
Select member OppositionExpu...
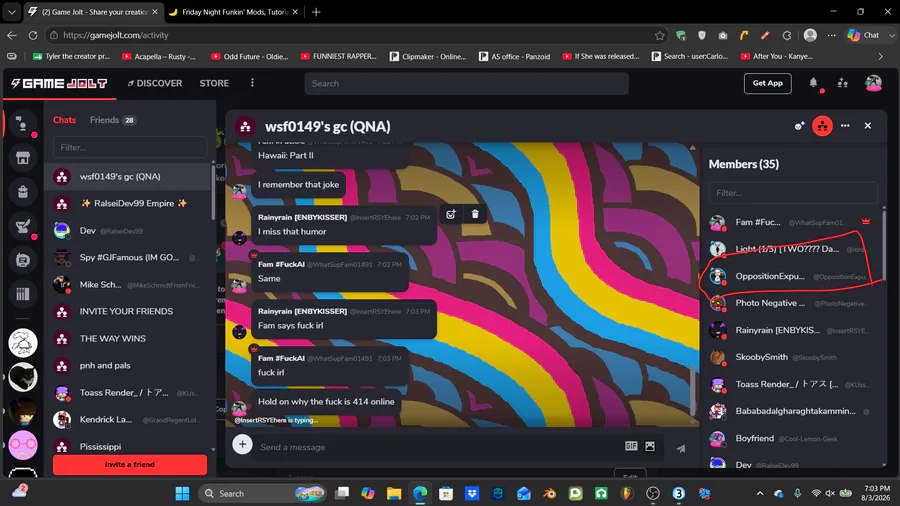(x=792, y=276)
